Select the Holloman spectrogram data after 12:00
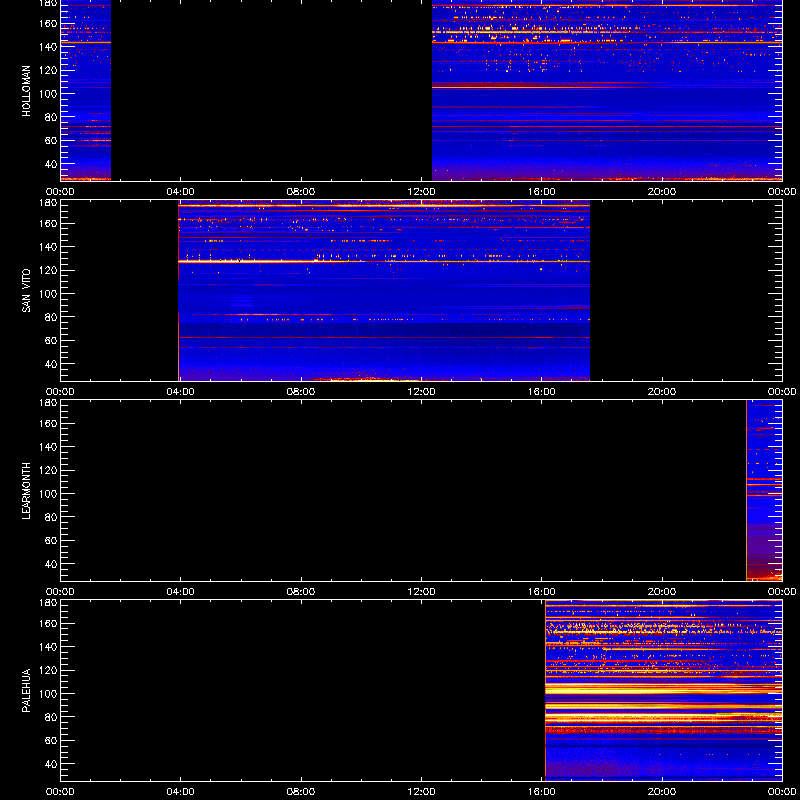 click(607, 90)
